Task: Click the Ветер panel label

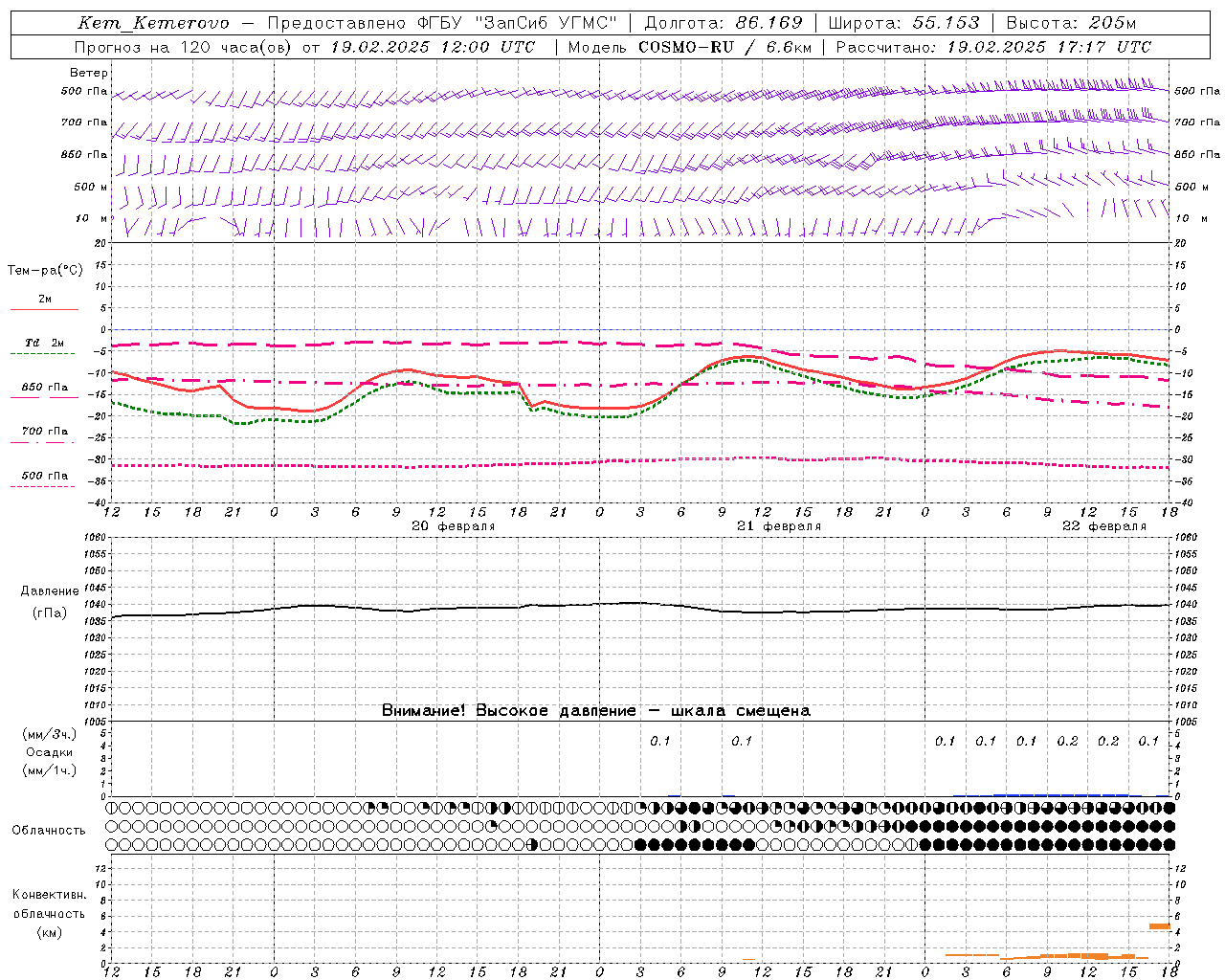Action: click(x=89, y=73)
